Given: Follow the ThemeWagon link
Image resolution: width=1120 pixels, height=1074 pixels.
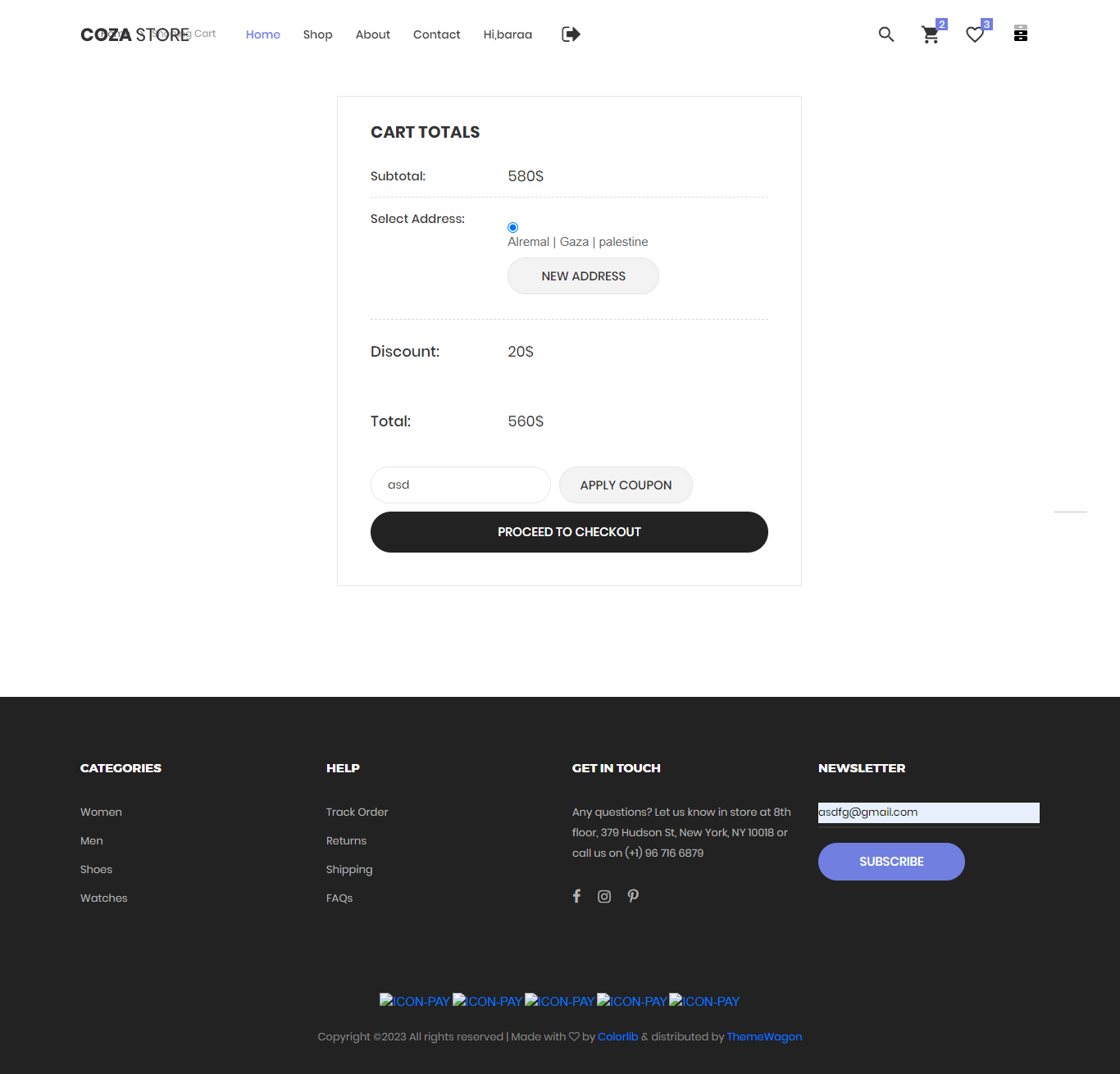Looking at the screenshot, I should (x=764, y=1037).
